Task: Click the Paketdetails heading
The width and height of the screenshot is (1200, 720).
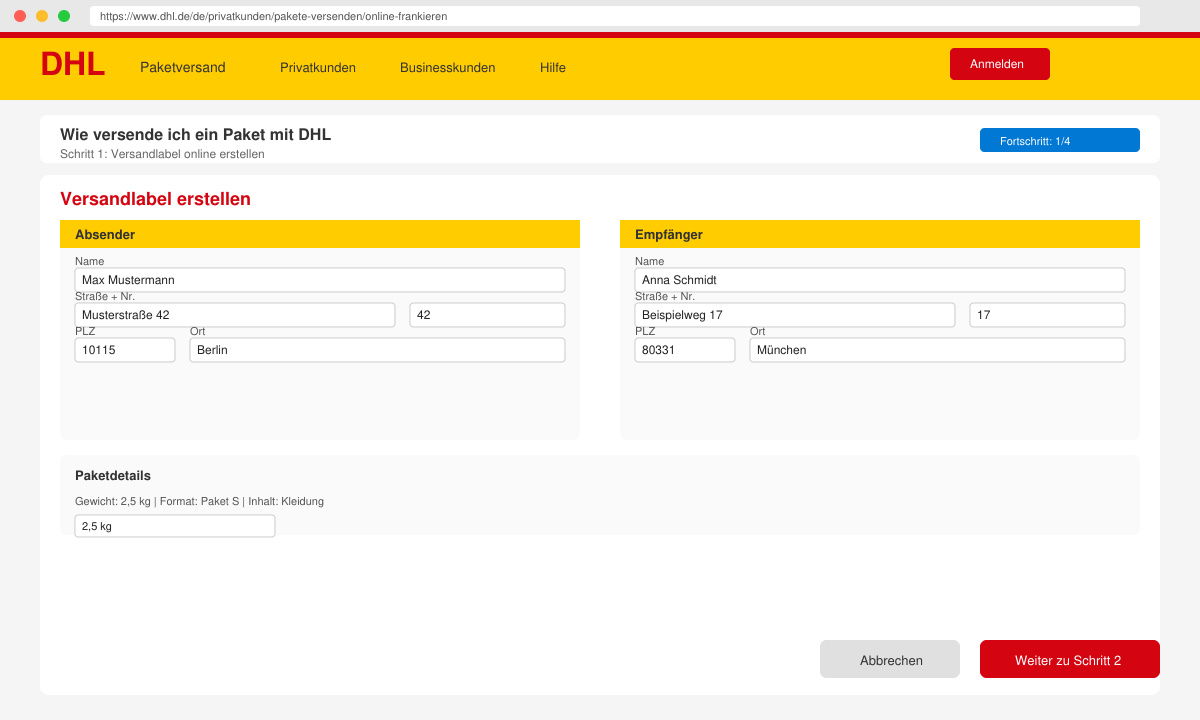Action: click(113, 476)
